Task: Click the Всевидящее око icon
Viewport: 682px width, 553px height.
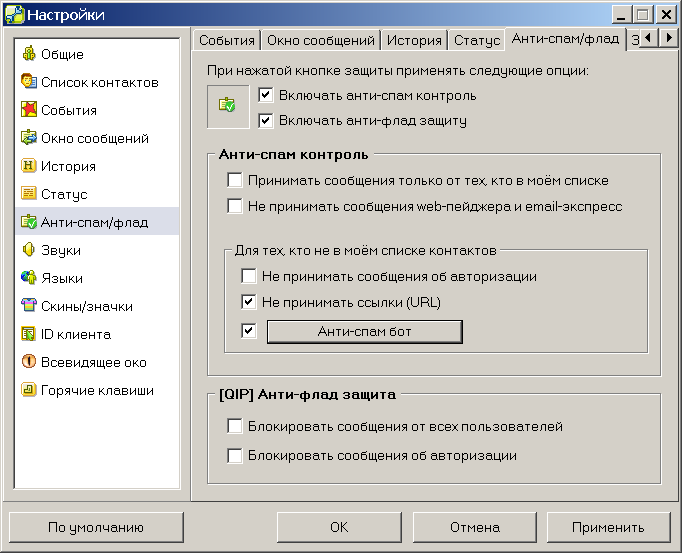Action: click(29, 362)
